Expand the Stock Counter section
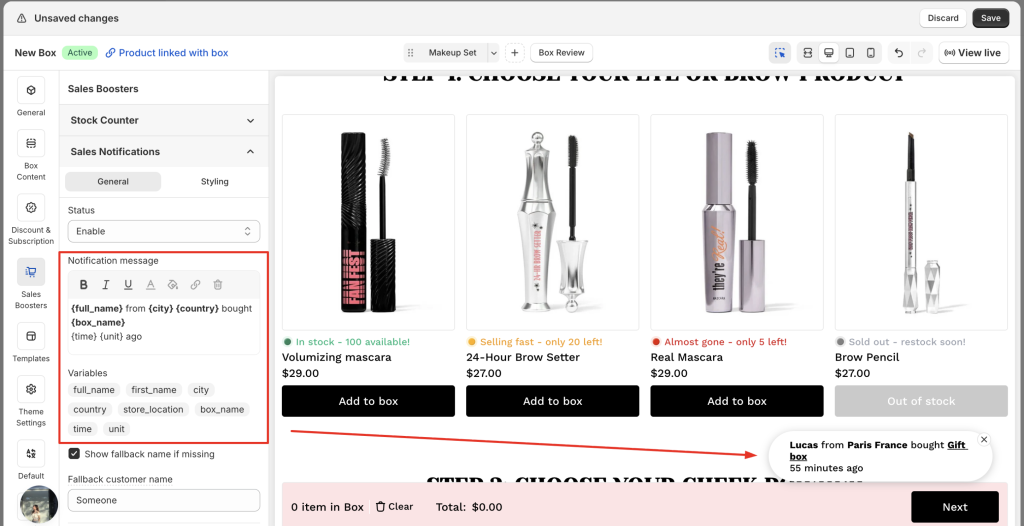1024x526 pixels. 164,120
